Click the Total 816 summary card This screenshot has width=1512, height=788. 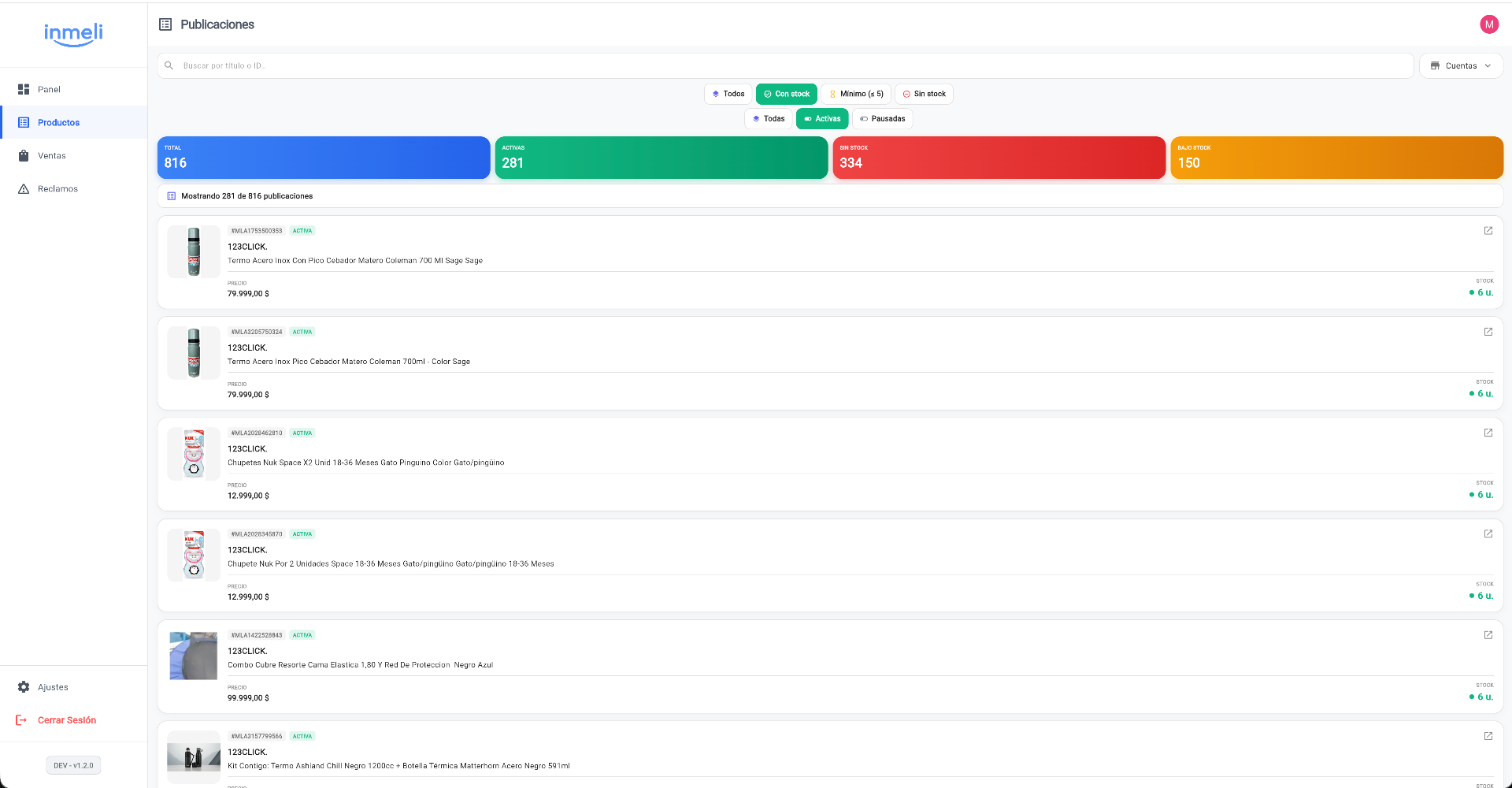point(324,158)
